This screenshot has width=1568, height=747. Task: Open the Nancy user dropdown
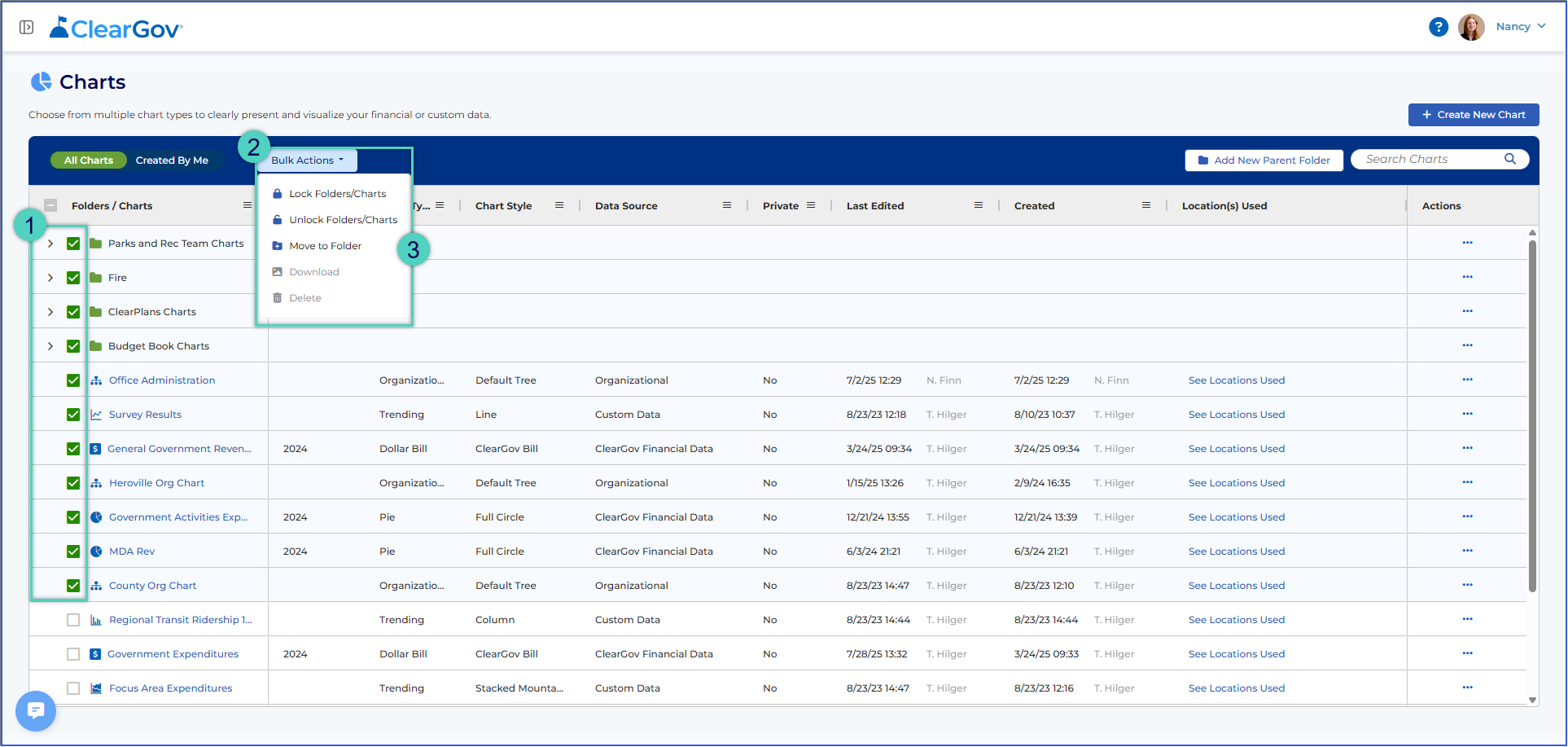point(1521,27)
